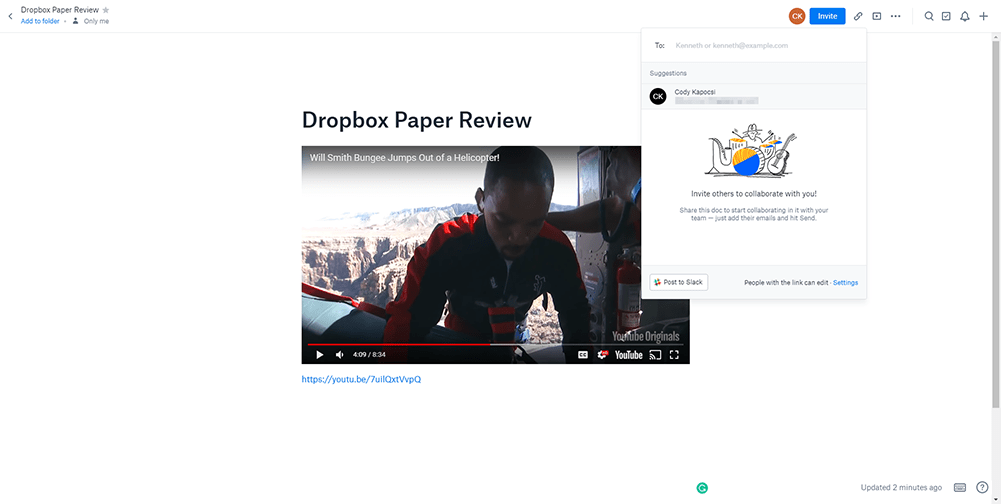
Task: Click the video title Will Smith Bungee Jumps
Action: [405, 157]
